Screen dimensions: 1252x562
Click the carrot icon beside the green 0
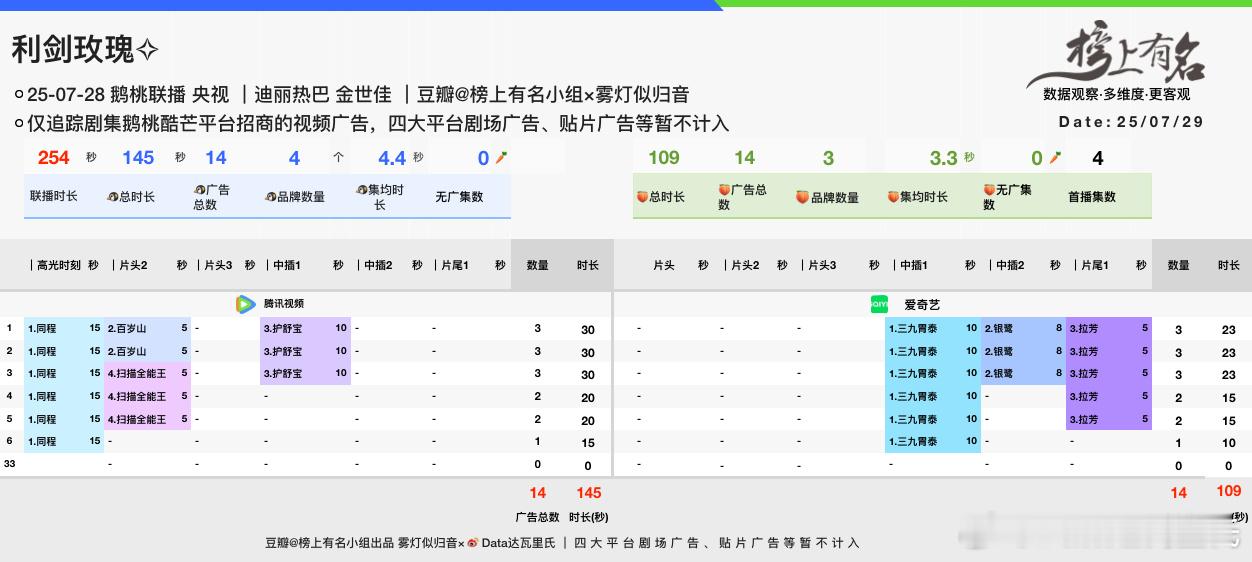pyautogui.click(x=1054, y=158)
